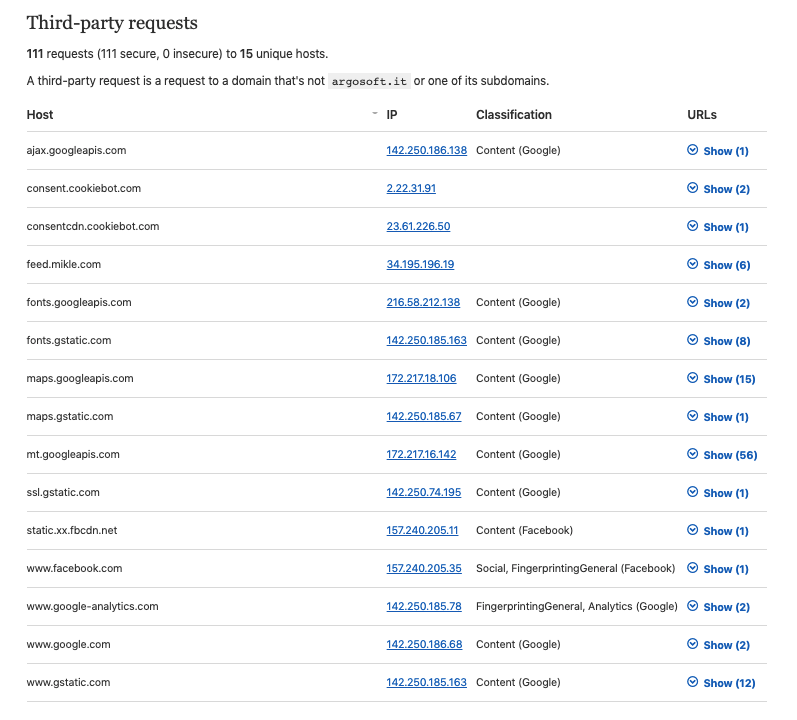Expand Show (2) for www.google.com
The height and width of the screenshot is (720, 797).
[x=718, y=645]
